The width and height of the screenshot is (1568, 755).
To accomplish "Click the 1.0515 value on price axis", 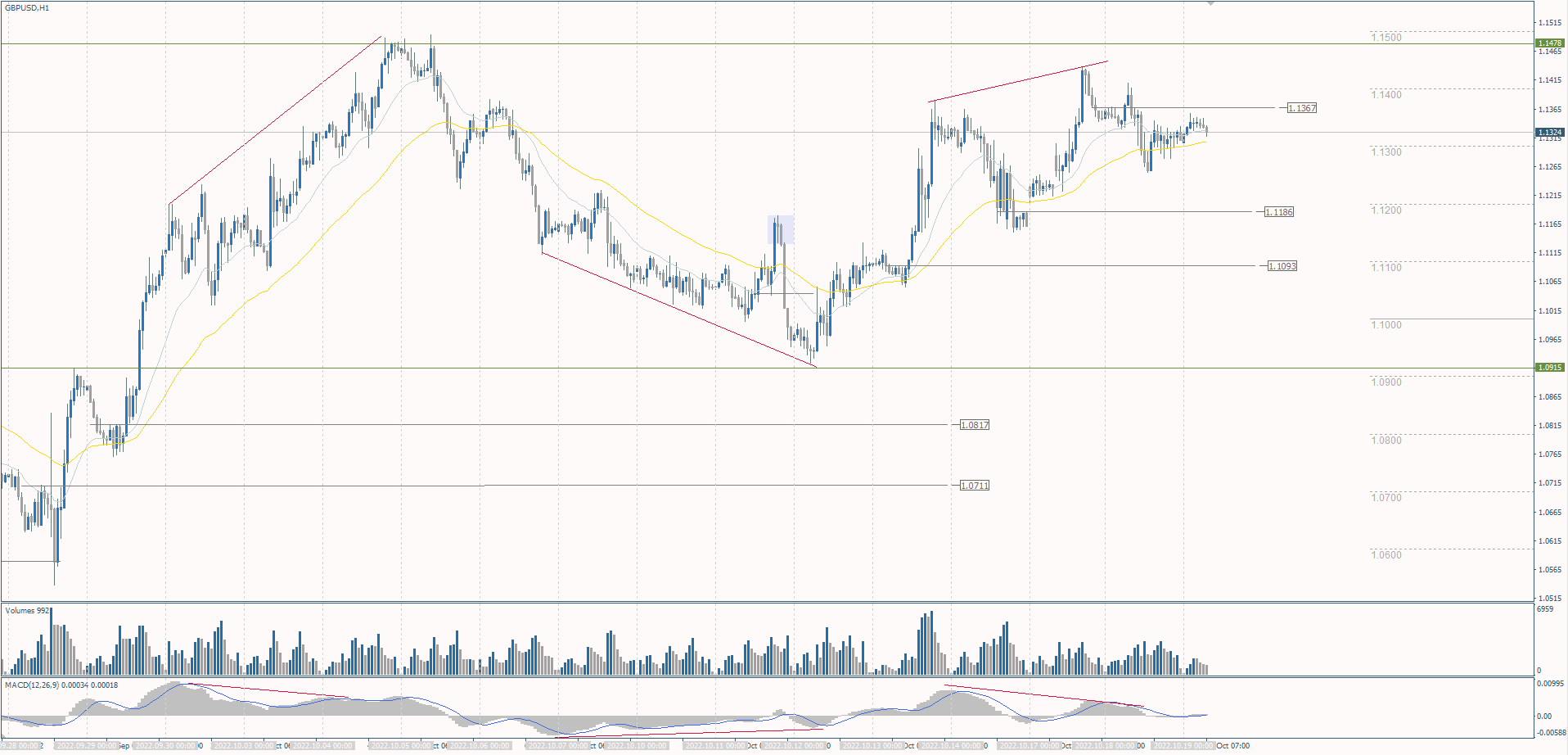I will click(x=1550, y=599).
